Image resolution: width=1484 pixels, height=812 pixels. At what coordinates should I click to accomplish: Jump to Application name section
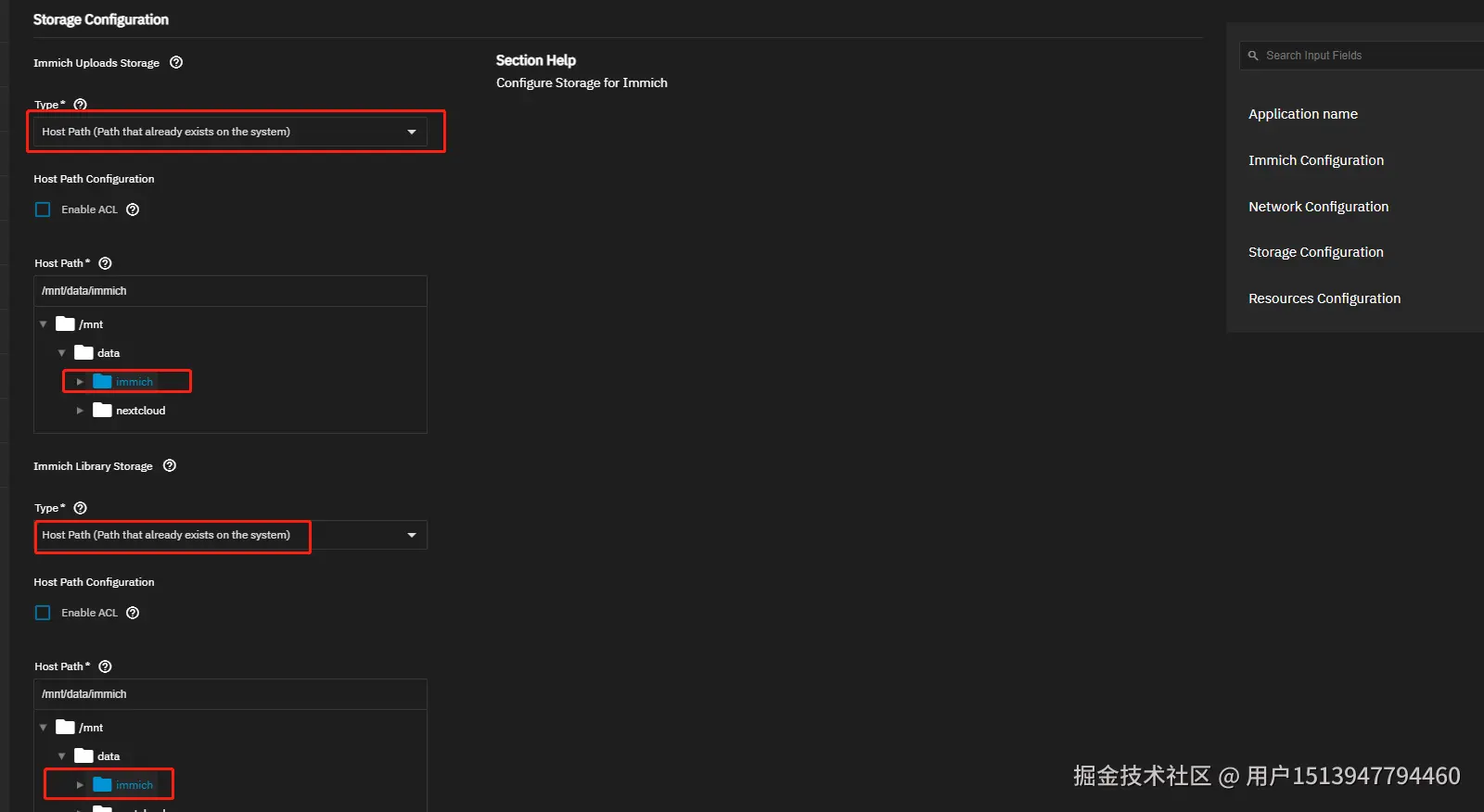(1302, 114)
